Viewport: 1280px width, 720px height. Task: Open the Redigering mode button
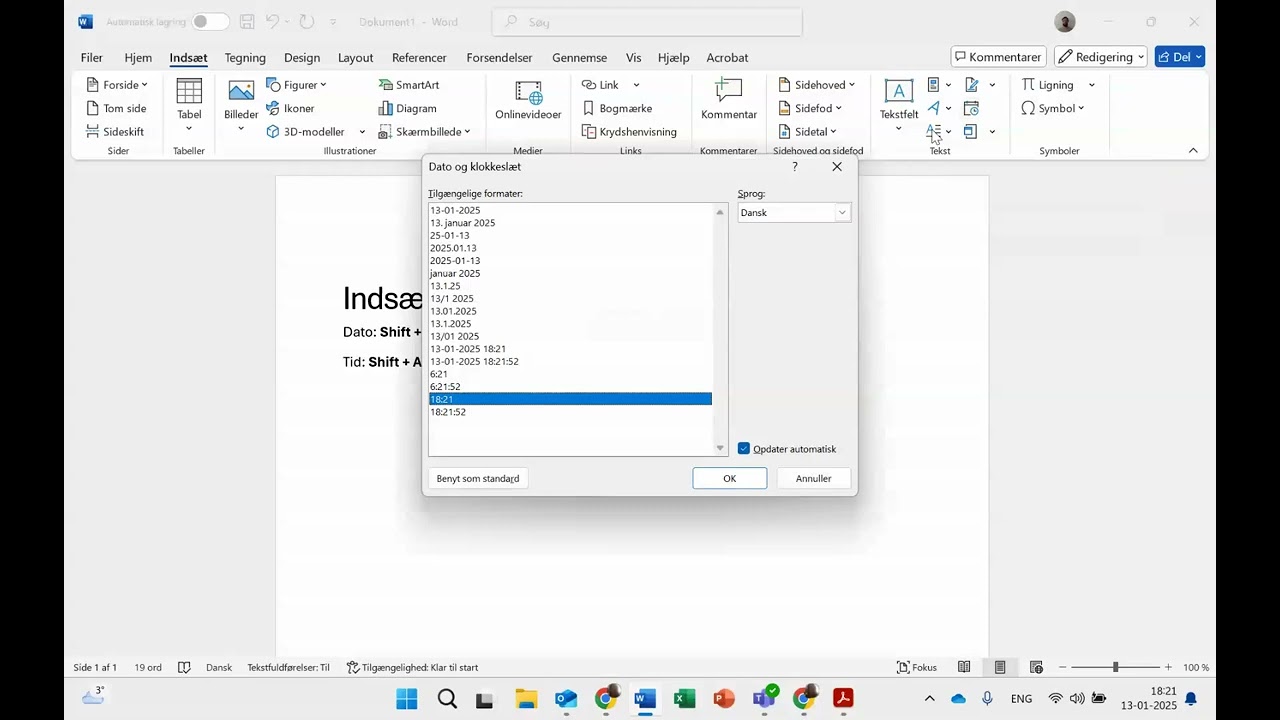coord(1100,57)
